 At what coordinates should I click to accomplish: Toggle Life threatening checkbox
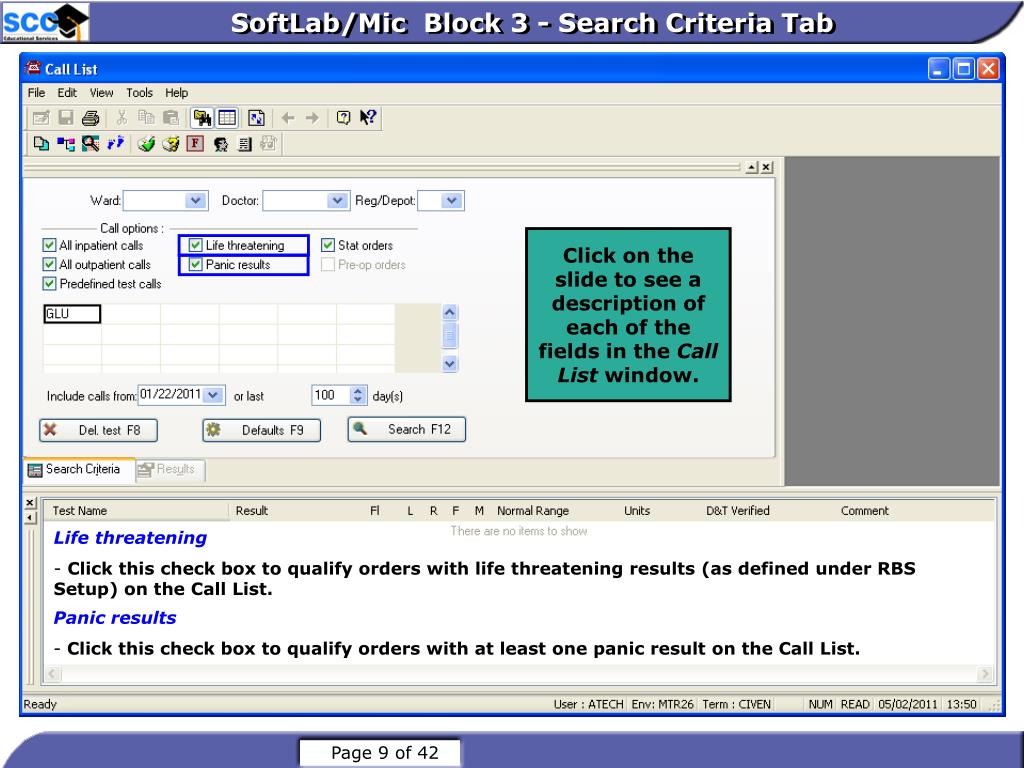pyautogui.click(x=195, y=245)
